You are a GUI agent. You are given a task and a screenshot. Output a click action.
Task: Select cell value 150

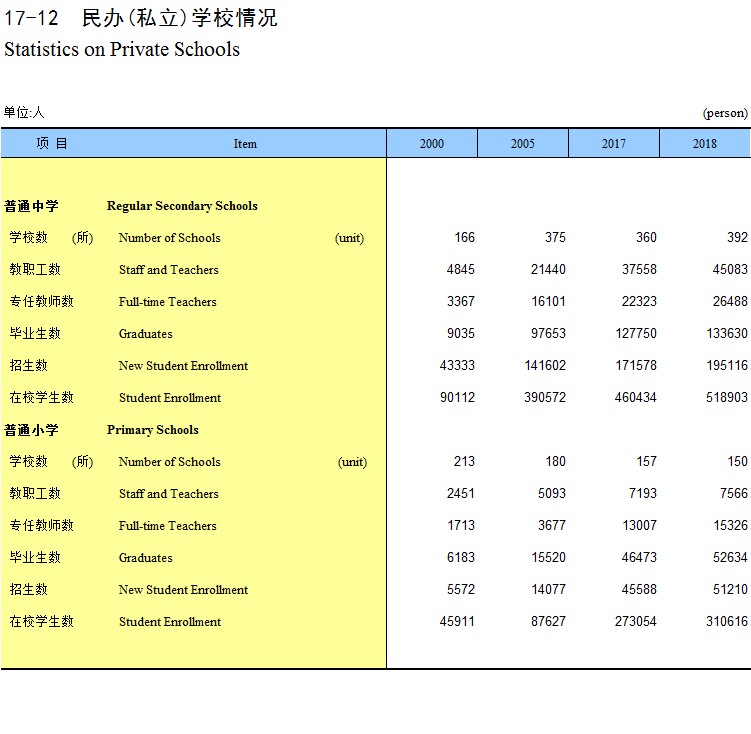tap(738, 462)
